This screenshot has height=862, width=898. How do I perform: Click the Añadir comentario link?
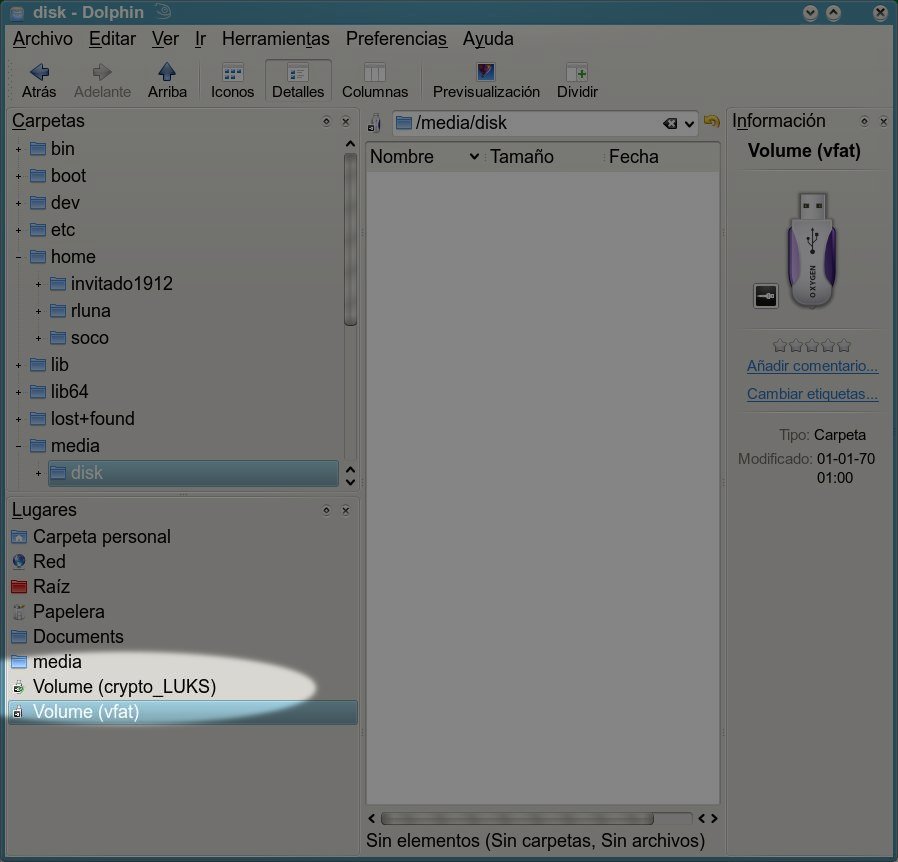812,367
